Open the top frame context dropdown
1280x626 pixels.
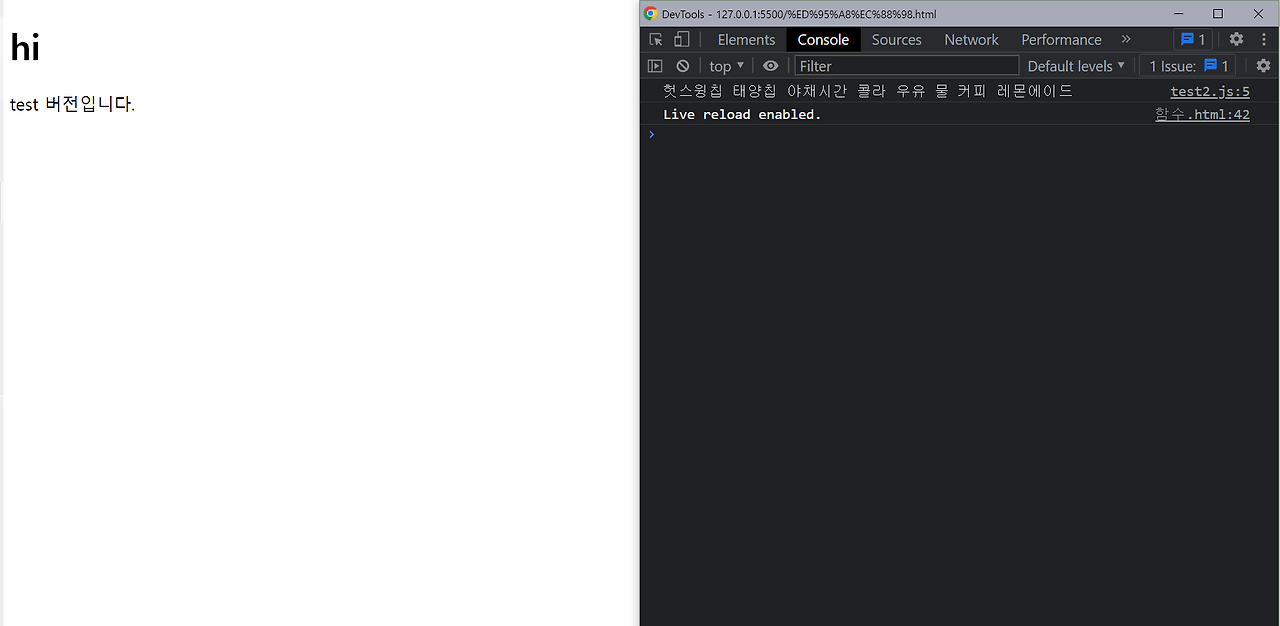tap(725, 65)
